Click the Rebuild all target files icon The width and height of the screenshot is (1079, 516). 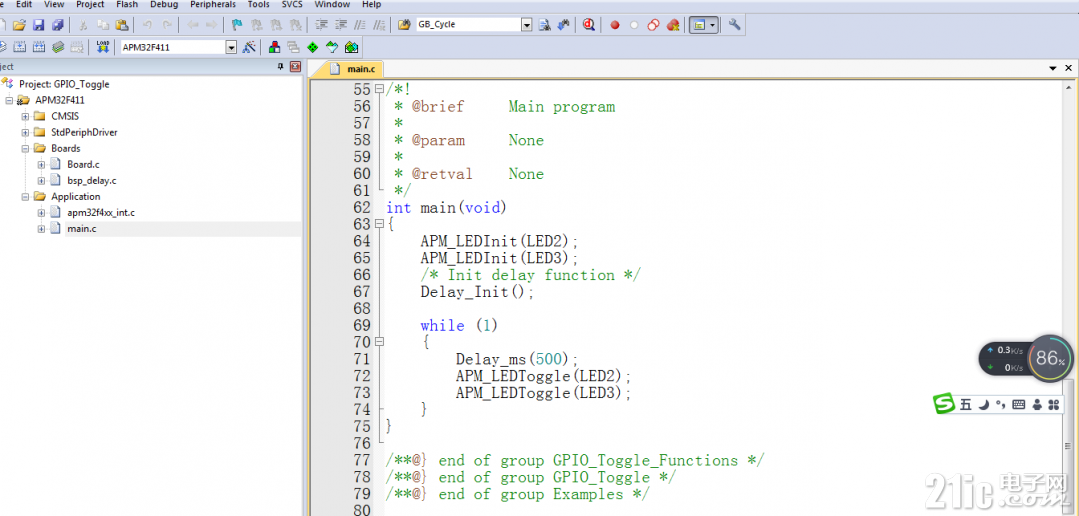[39, 47]
